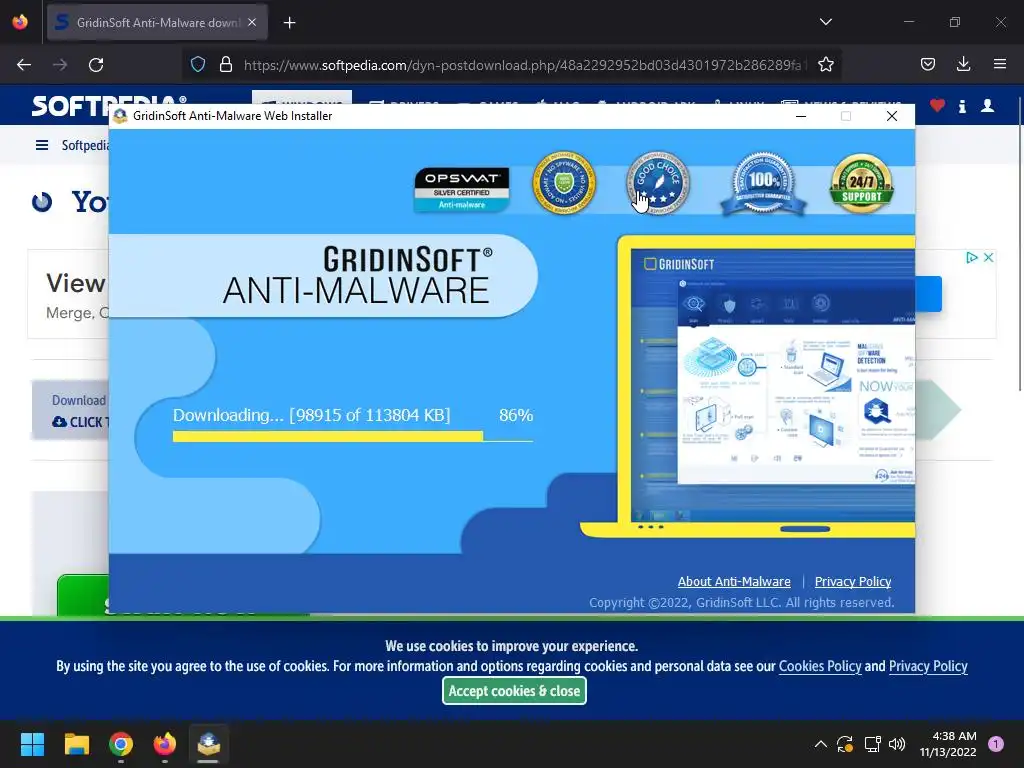Open Softpedia hamburger menu
1024x768 pixels.
pos(42,145)
